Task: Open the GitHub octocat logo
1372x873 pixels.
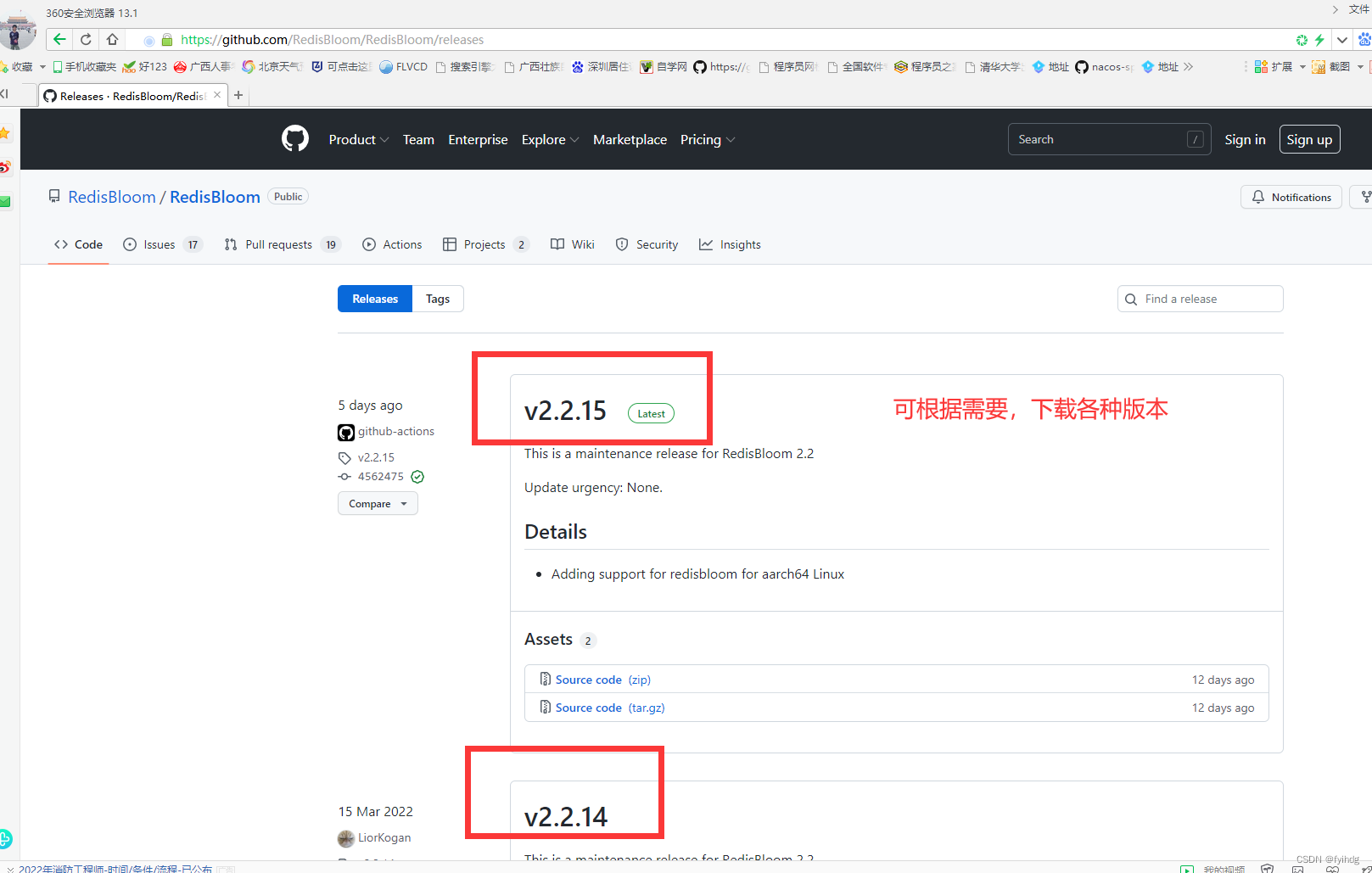Action: pyautogui.click(x=295, y=139)
